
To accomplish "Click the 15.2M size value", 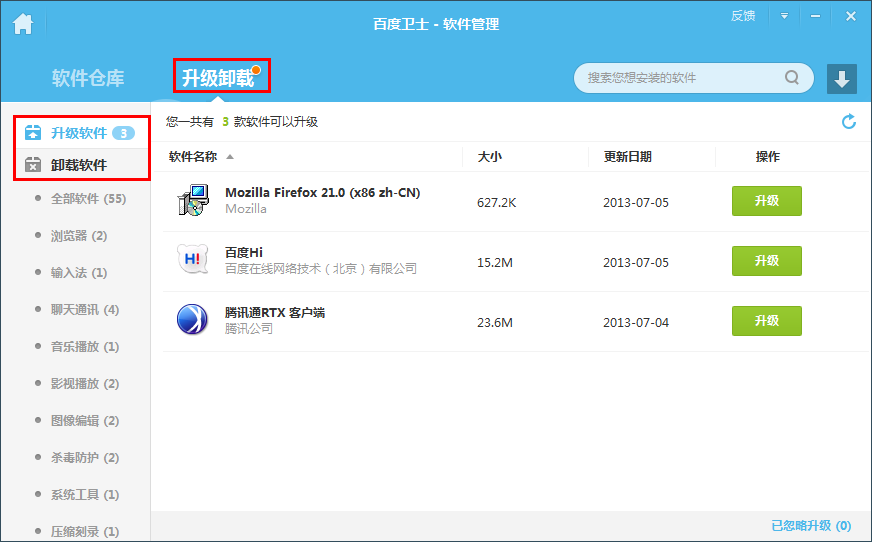I will (x=495, y=262).
